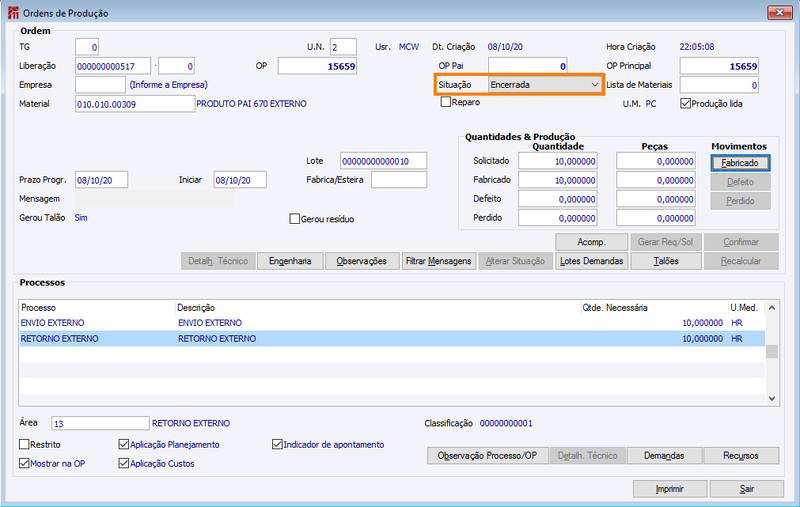The width and height of the screenshot is (800, 507).
Task: Open the Recursos button
Action: pyautogui.click(x=741, y=455)
